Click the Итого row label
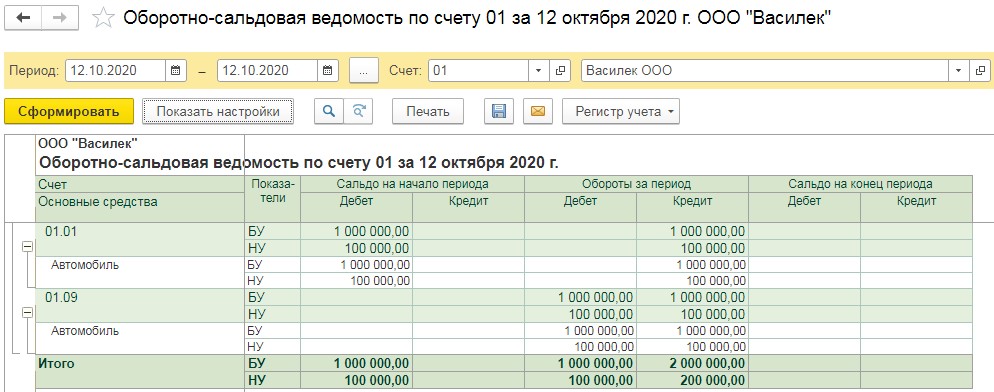 [57, 363]
